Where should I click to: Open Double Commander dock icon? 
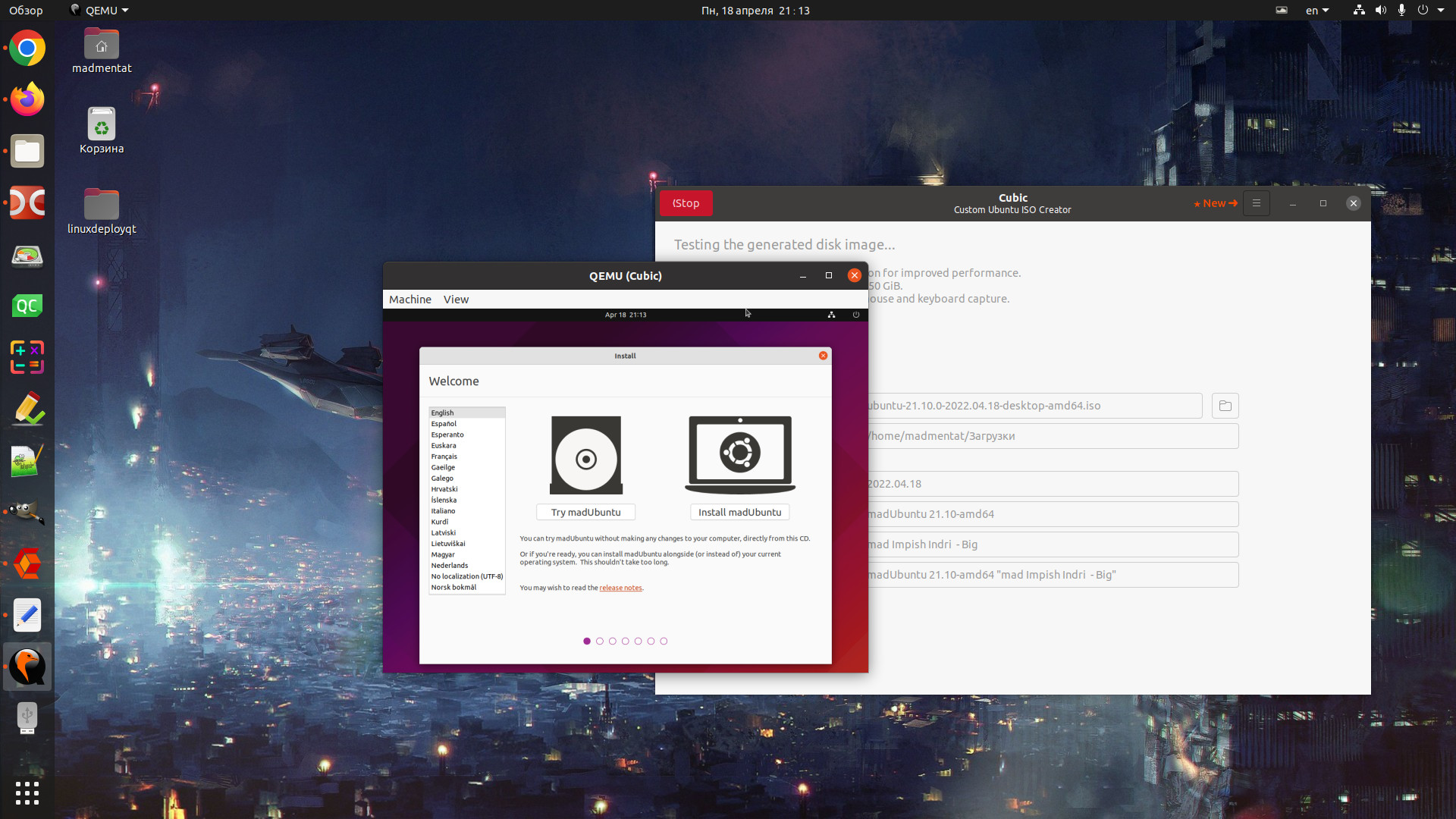(x=27, y=202)
